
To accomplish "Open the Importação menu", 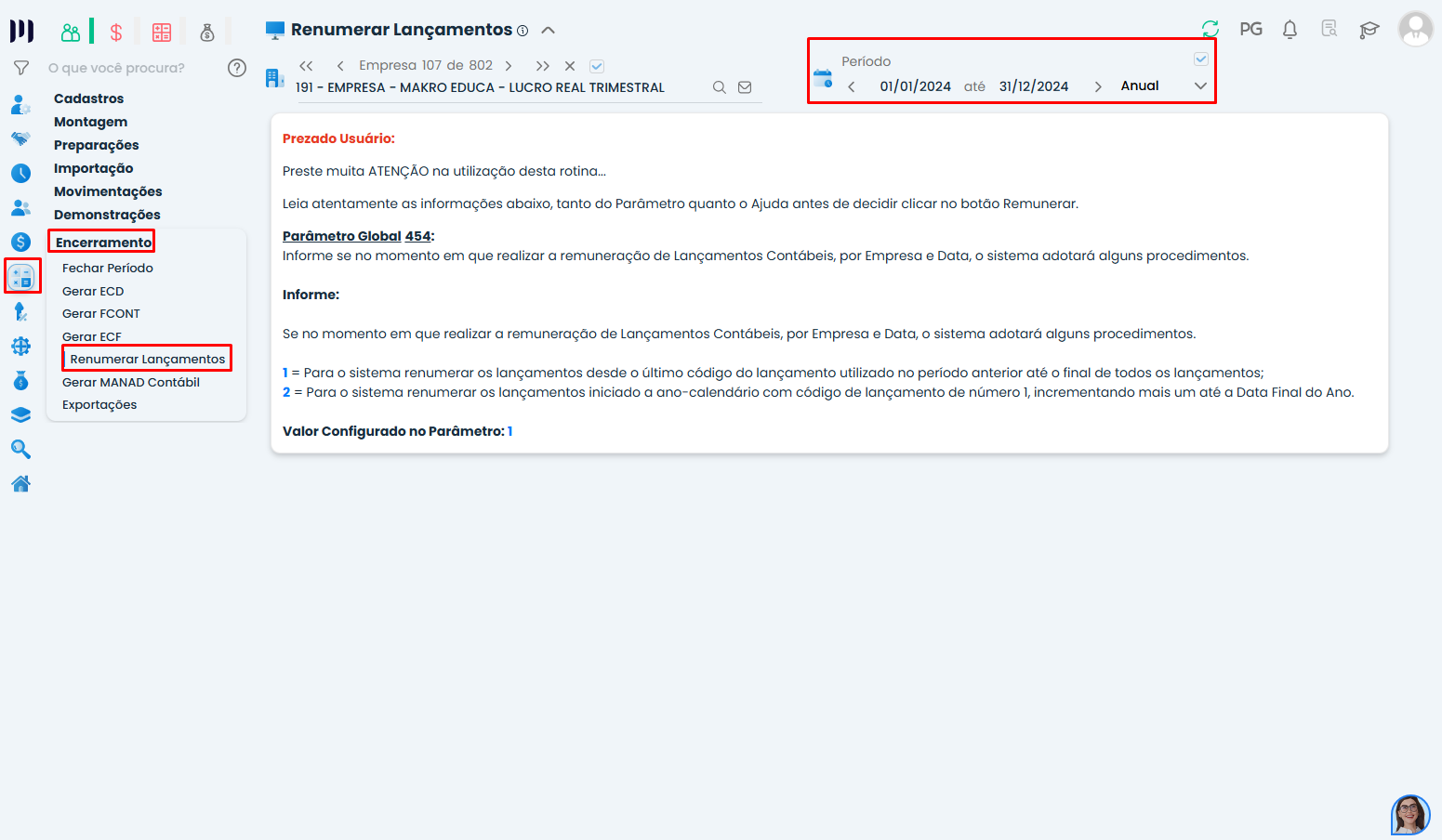I will pos(94,168).
